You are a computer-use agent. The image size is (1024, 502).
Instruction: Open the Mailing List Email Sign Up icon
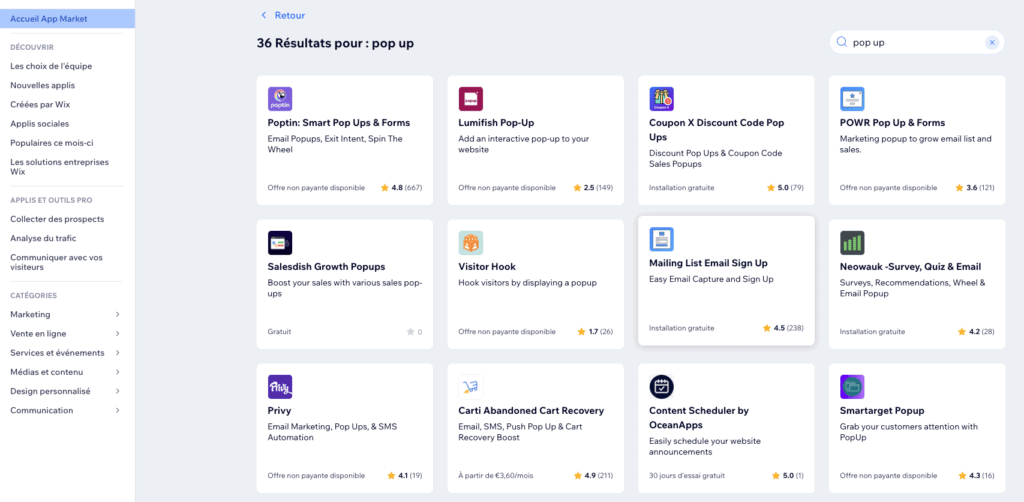pos(662,239)
